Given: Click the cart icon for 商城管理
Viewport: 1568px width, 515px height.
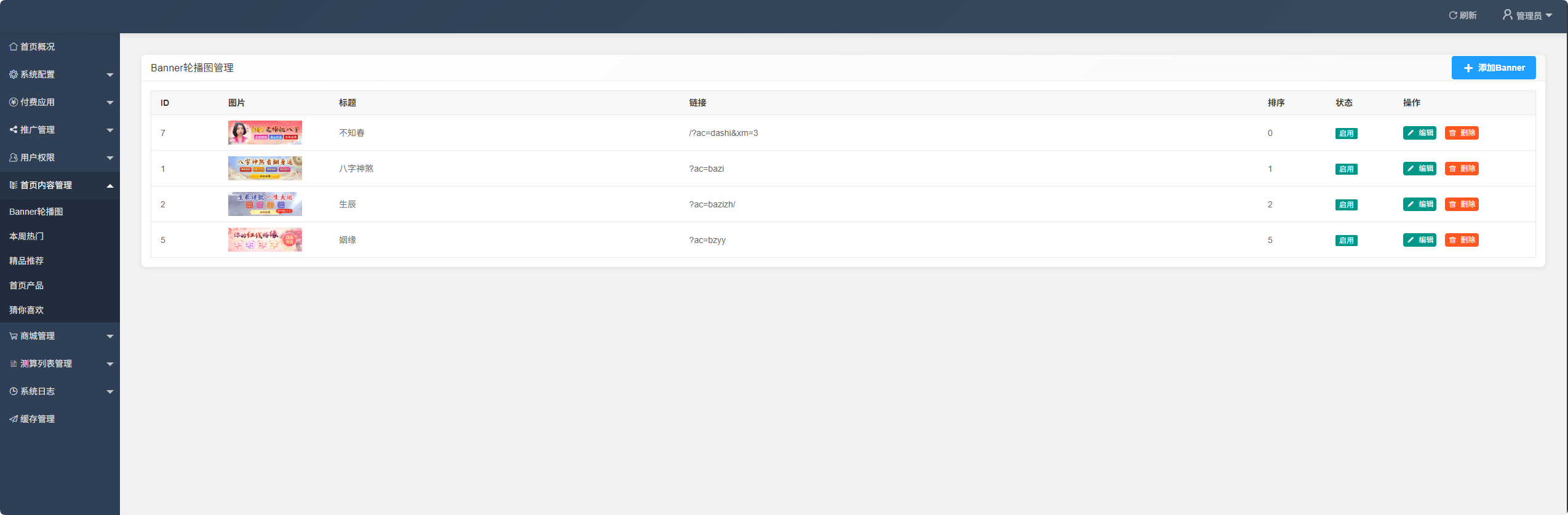Looking at the screenshot, I should (14, 336).
